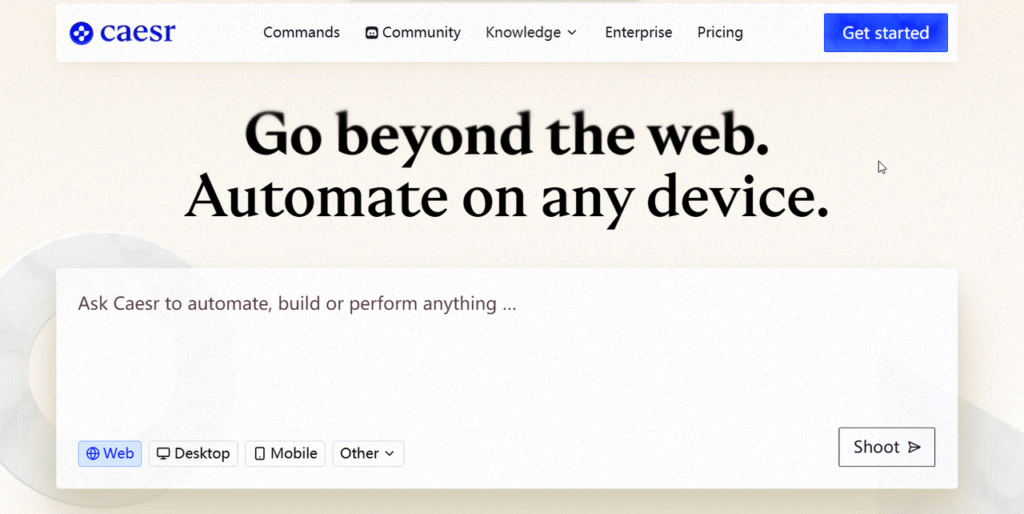
Task: Click the caesr wordmark text
Action: pyautogui.click(x=138, y=33)
